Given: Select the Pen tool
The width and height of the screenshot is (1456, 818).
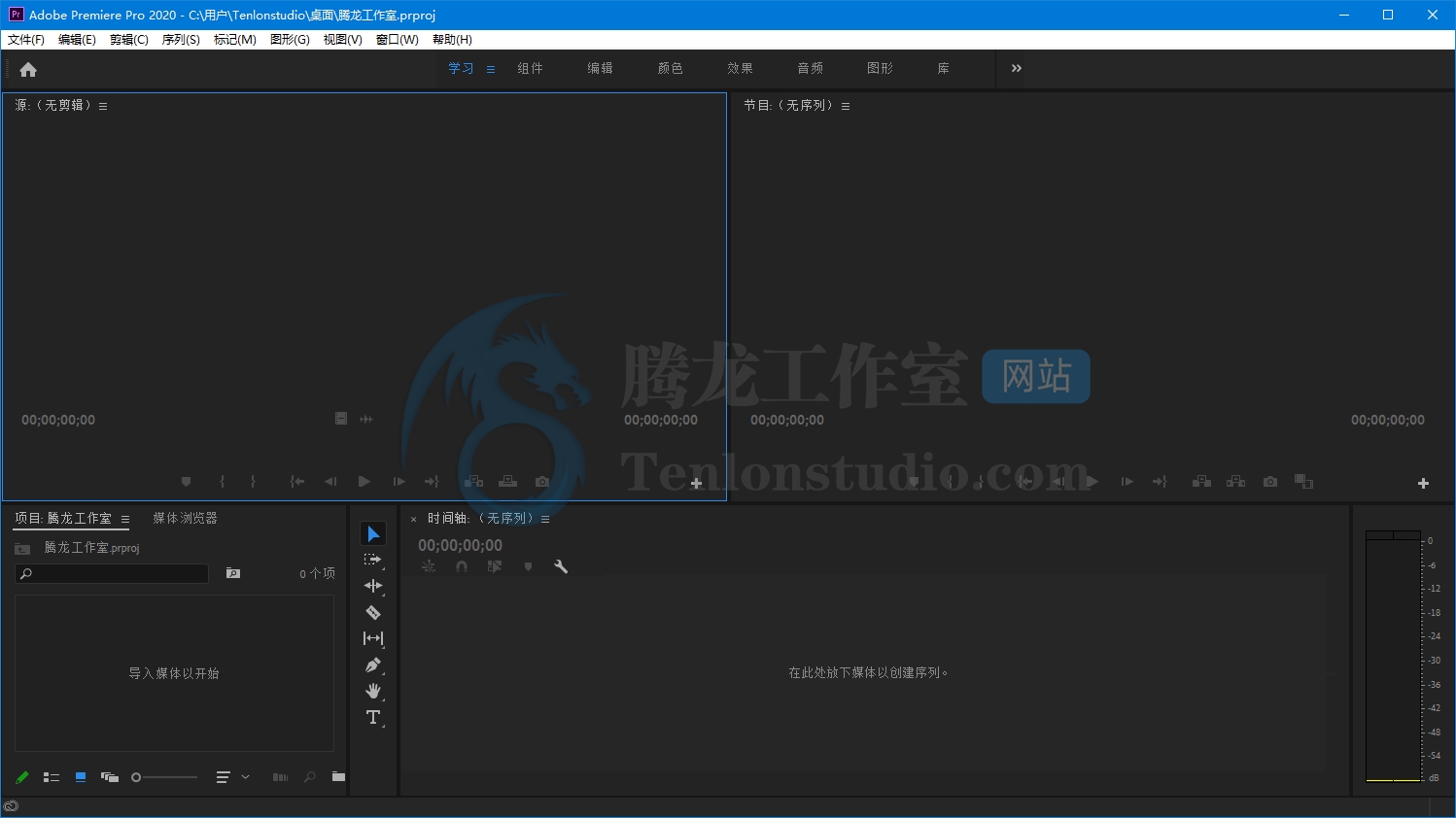Looking at the screenshot, I should tap(373, 665).
